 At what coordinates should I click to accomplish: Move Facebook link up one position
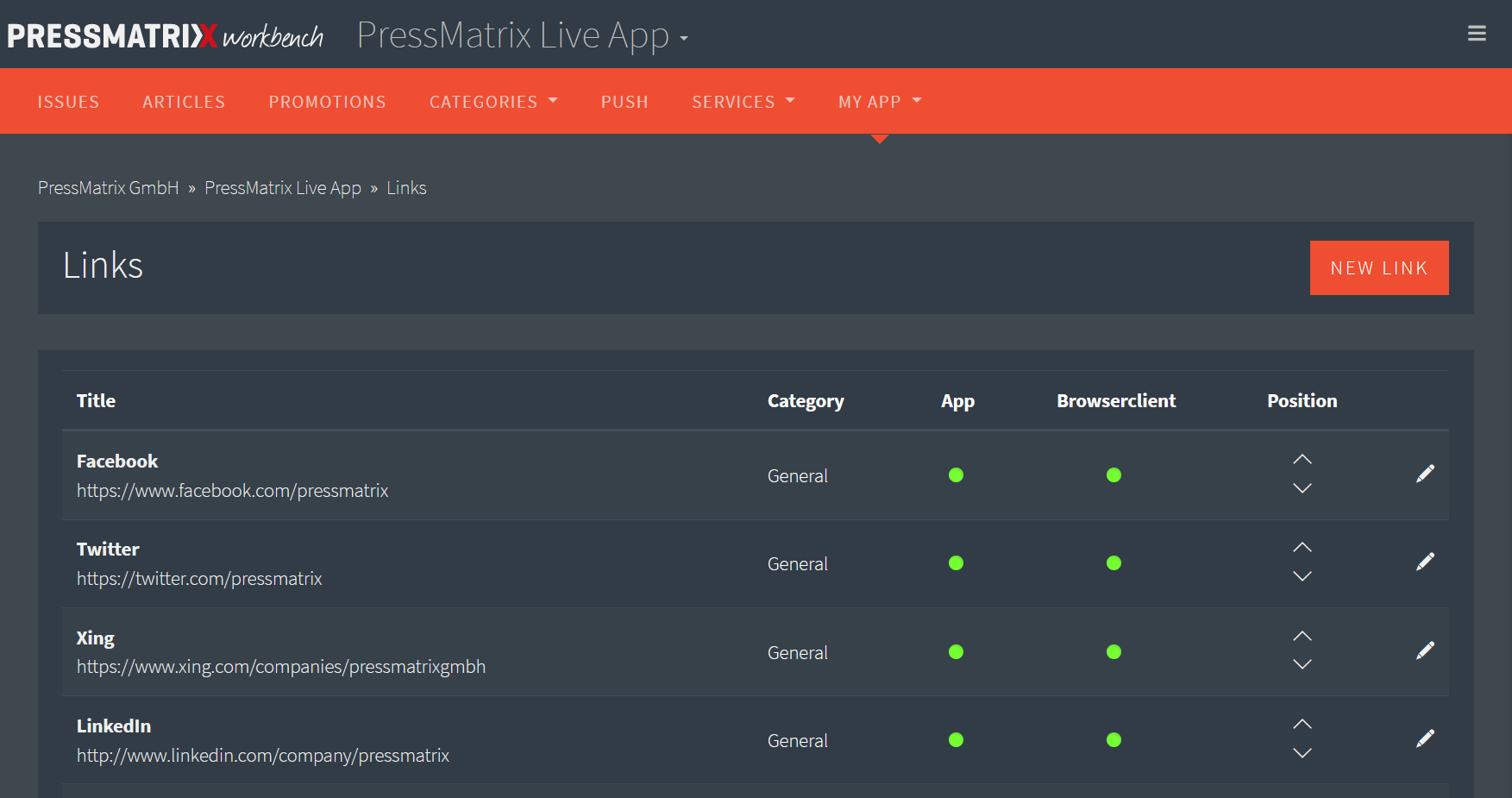pos(1302,460)
